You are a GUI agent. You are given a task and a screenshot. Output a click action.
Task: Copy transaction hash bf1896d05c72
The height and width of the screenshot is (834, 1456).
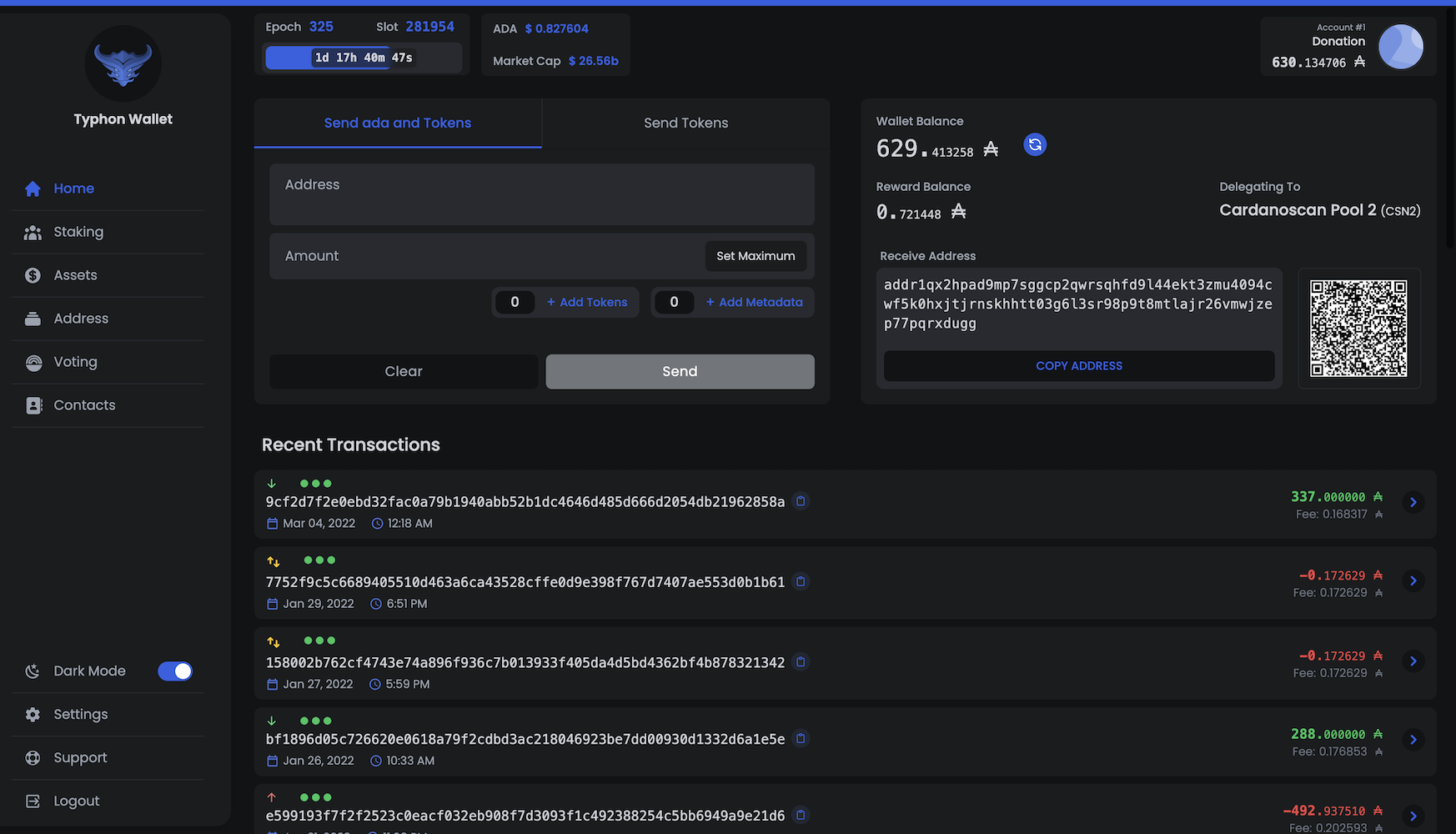pyautogui.click(x=801, y=738)
